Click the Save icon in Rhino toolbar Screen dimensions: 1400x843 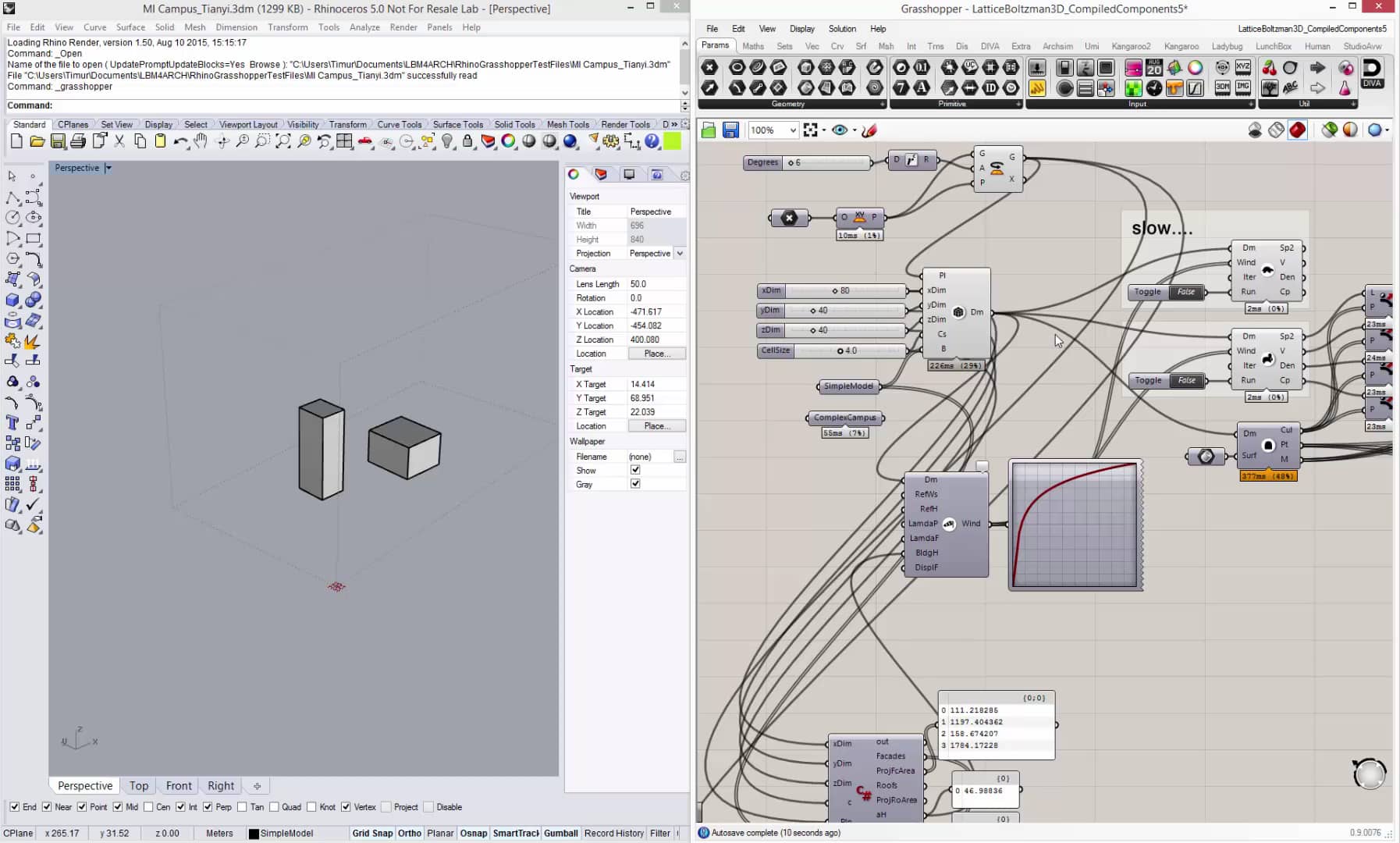(58, 141)
